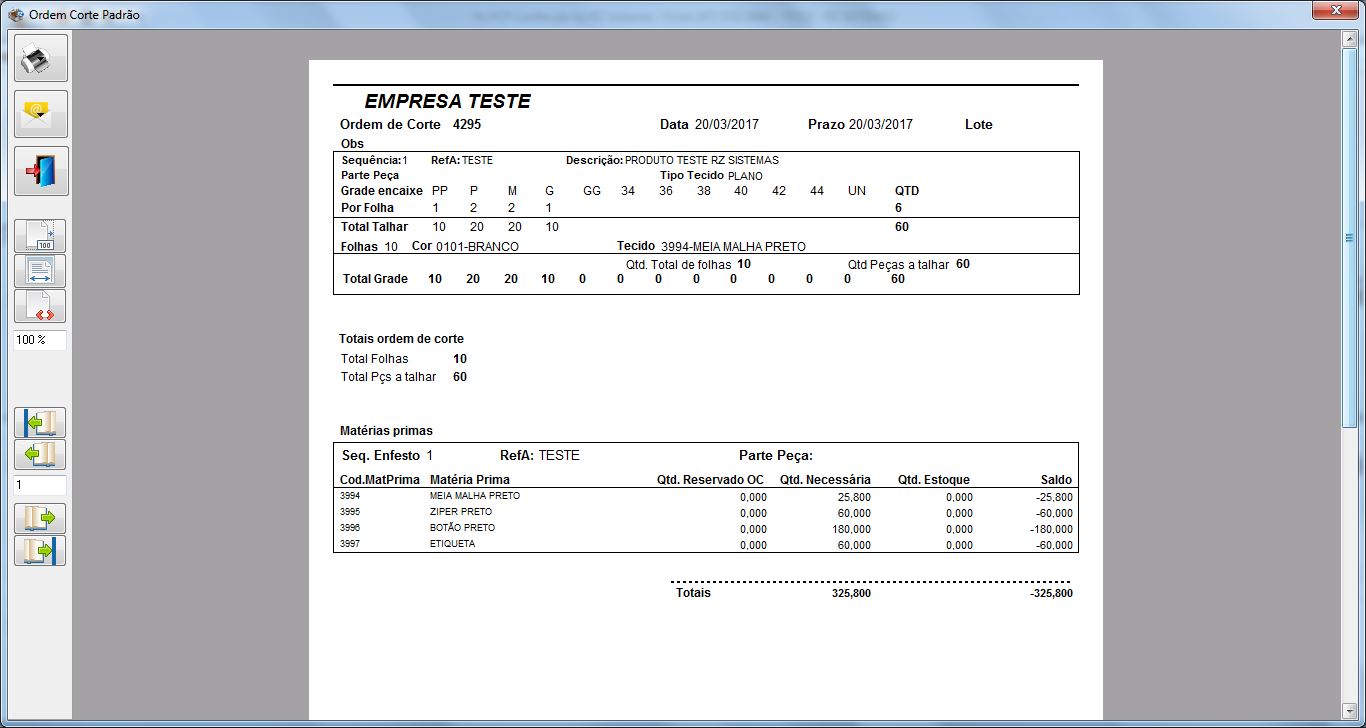This screenshot has height=728, width=1366.
Task: Click the vertical scrollbar down arrow
Action: pyautogui.click(x=1349, y=709)
